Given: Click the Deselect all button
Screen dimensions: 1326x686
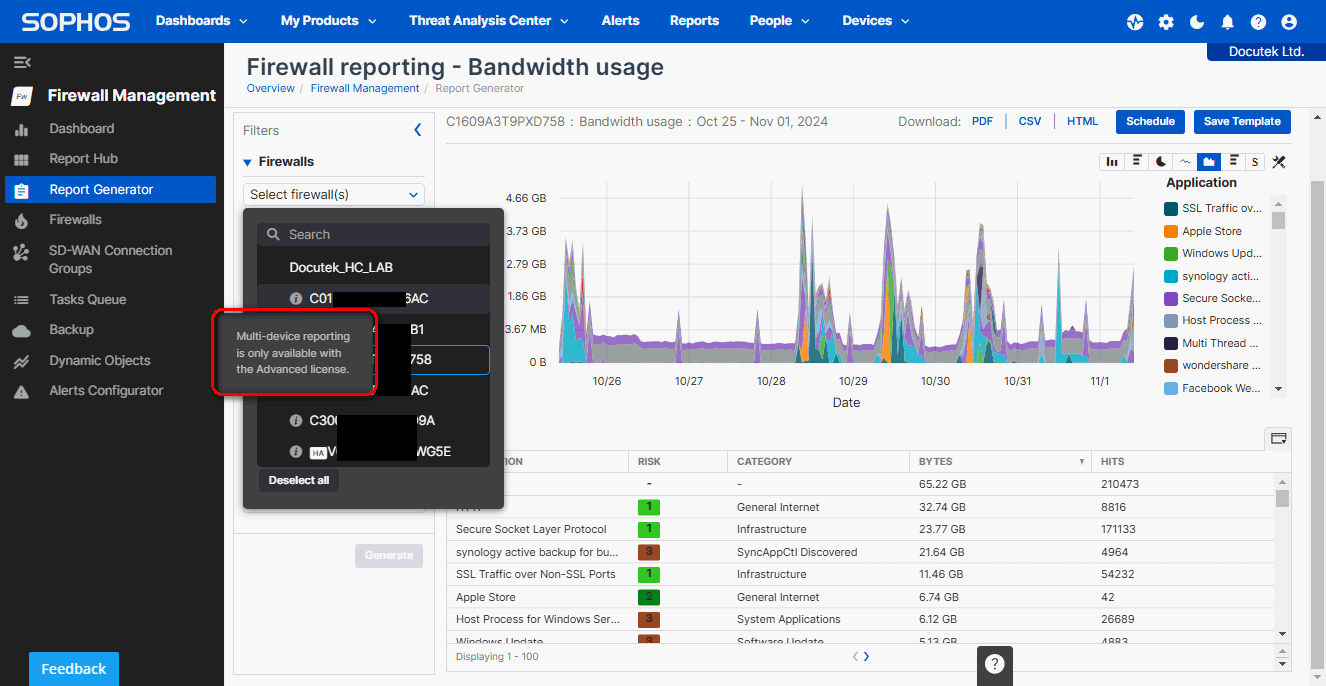Looking at the screenshot, I should coord(299,481).
